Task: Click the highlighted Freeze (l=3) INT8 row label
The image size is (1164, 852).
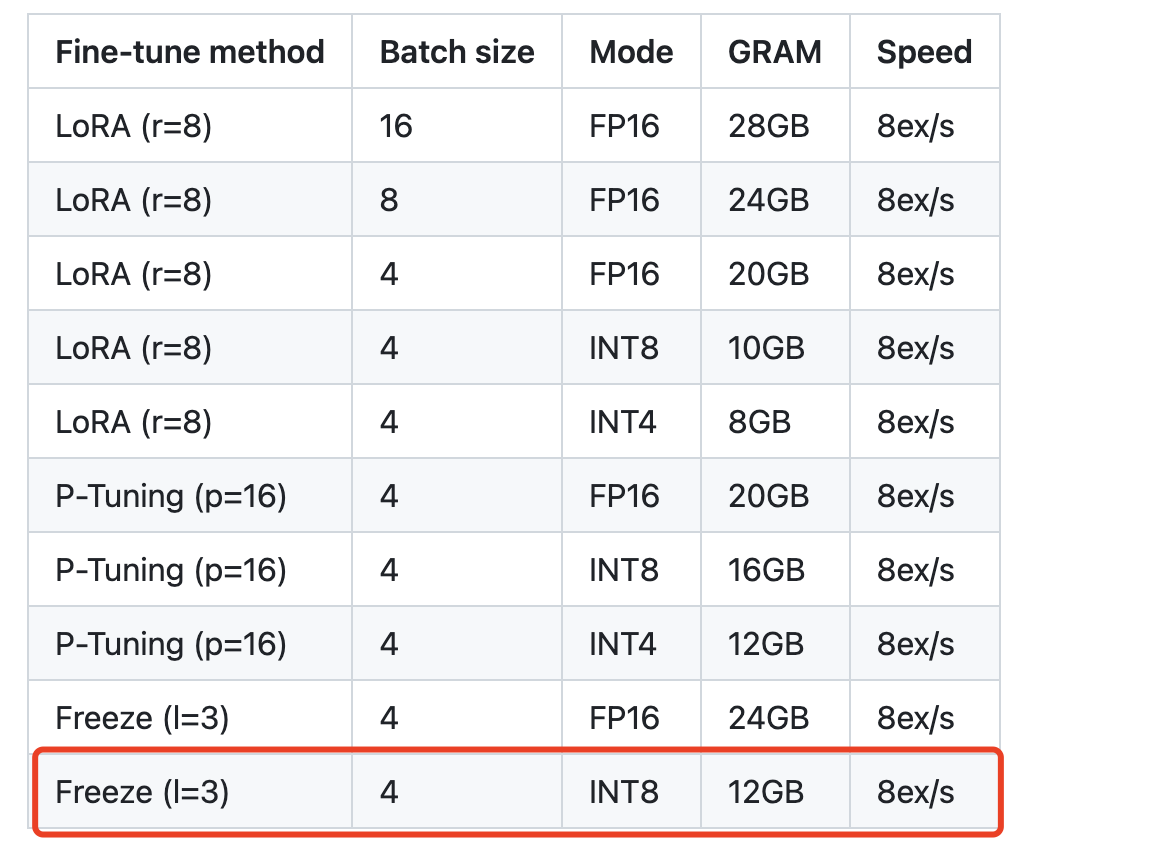Action: 142,793
